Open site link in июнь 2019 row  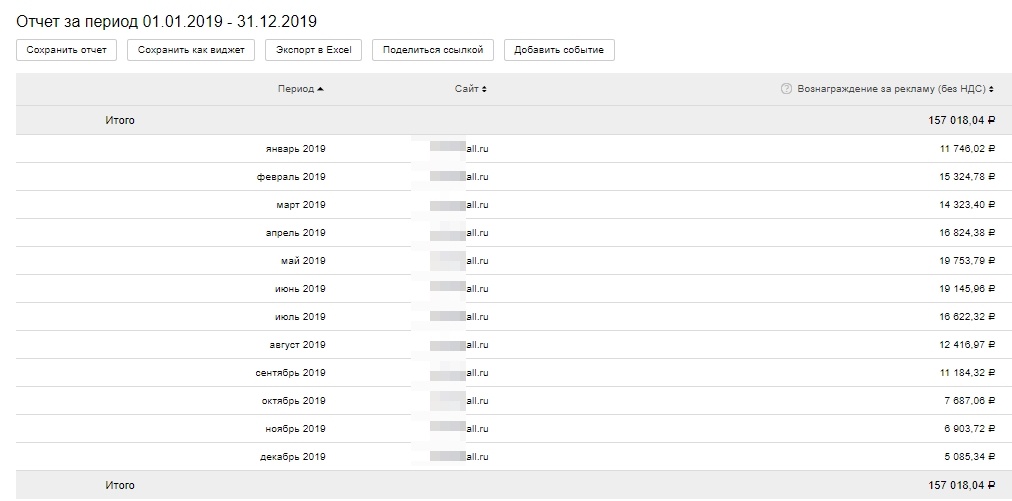tap(477, 289)
